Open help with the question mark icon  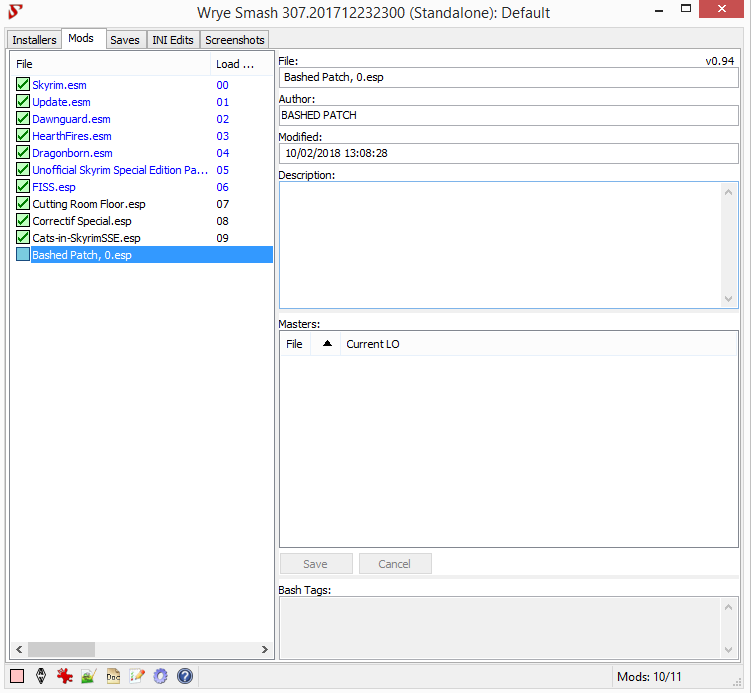184,676
